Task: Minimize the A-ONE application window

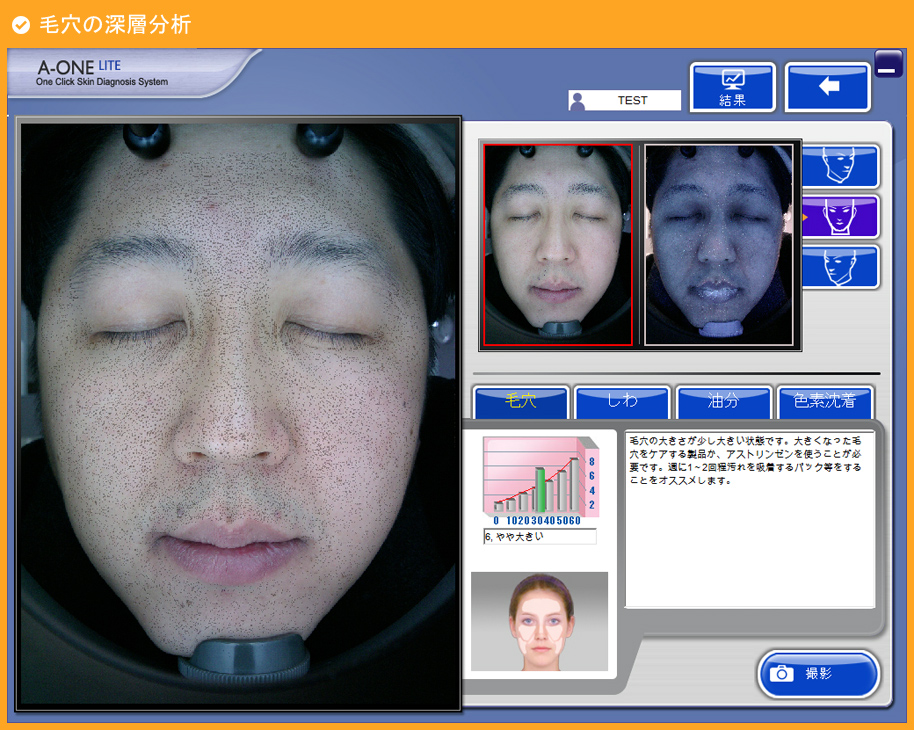Action: tap(888, 65)
